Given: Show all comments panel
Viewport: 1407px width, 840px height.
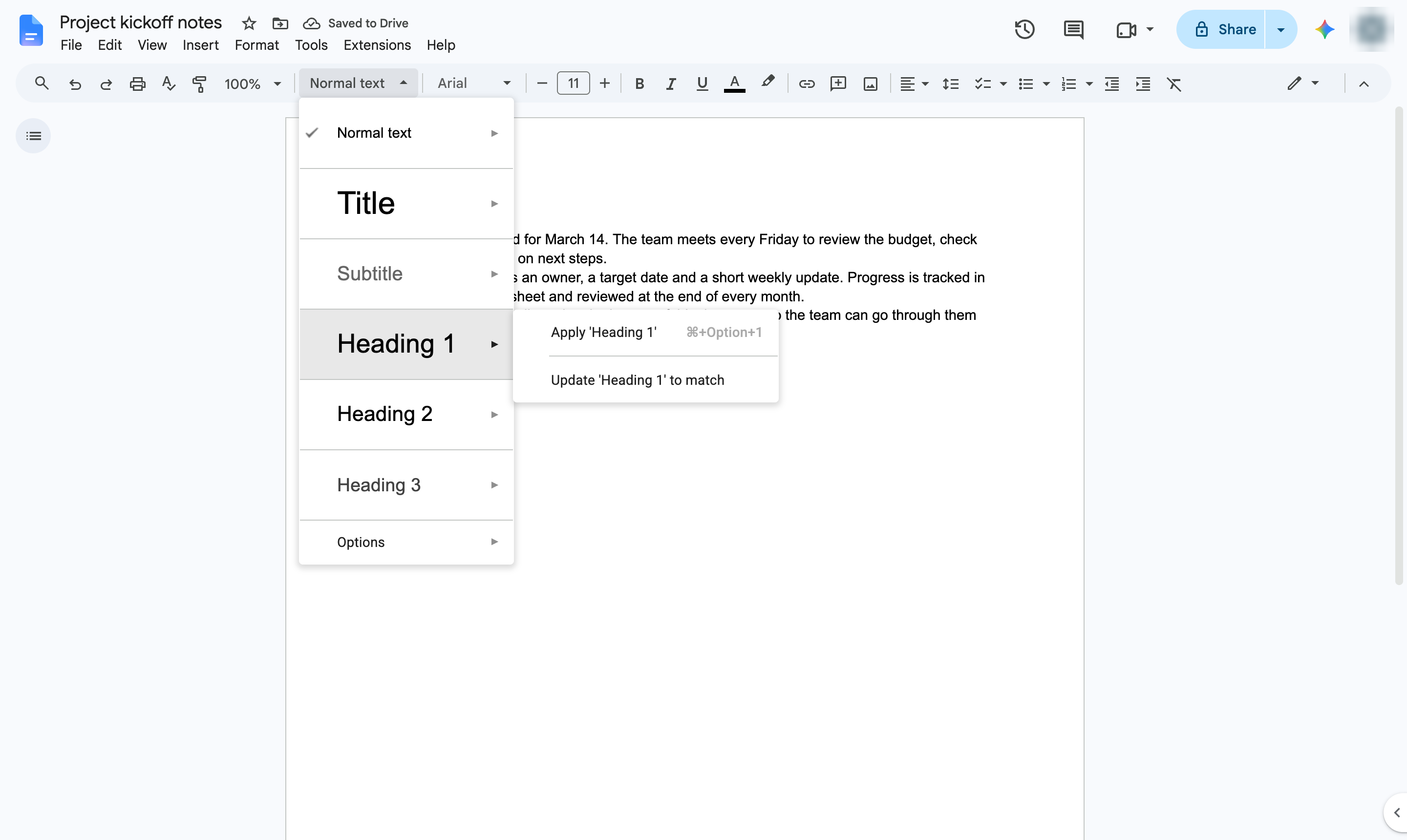Looking at the screenshot, I should (1073, 29).
